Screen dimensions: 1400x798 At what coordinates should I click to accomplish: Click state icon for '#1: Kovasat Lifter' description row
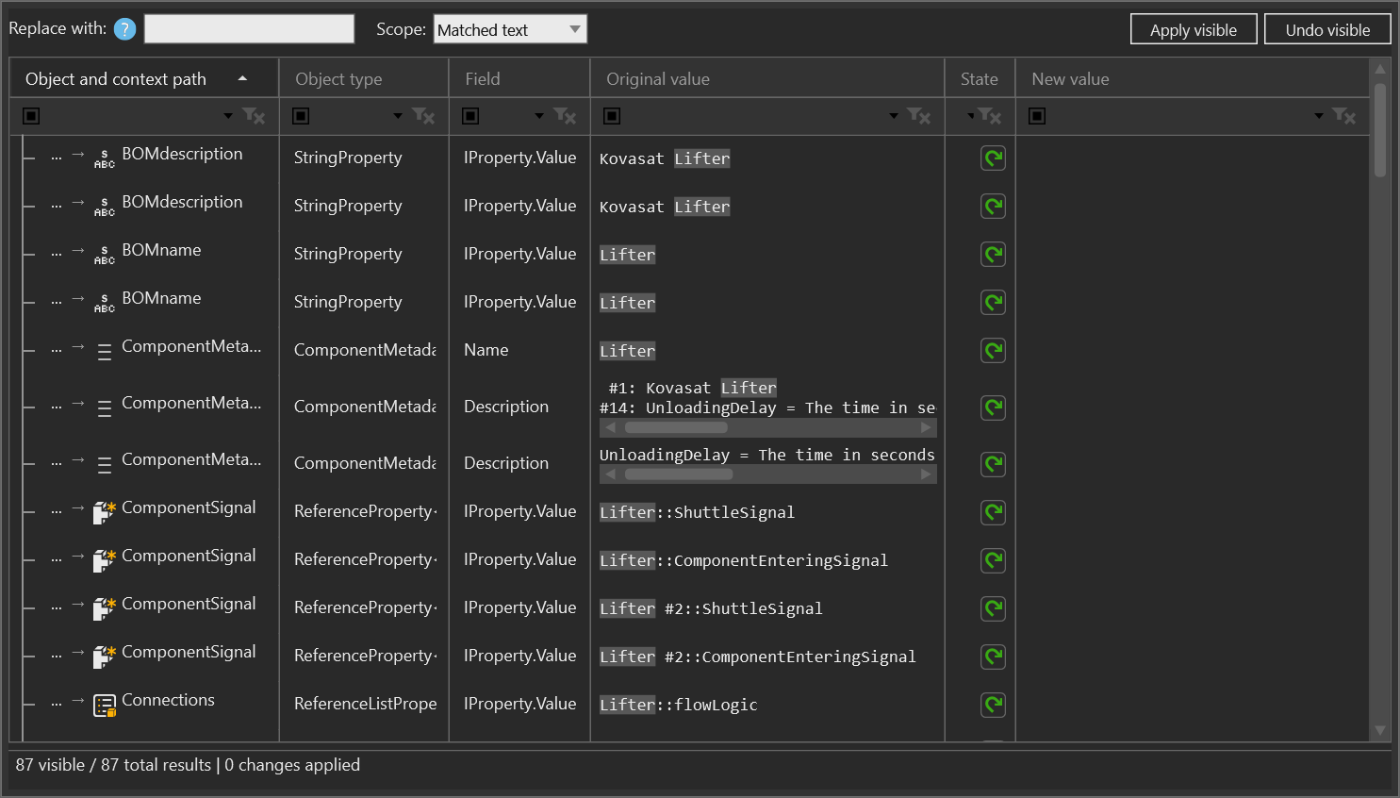tap(993, 407)
